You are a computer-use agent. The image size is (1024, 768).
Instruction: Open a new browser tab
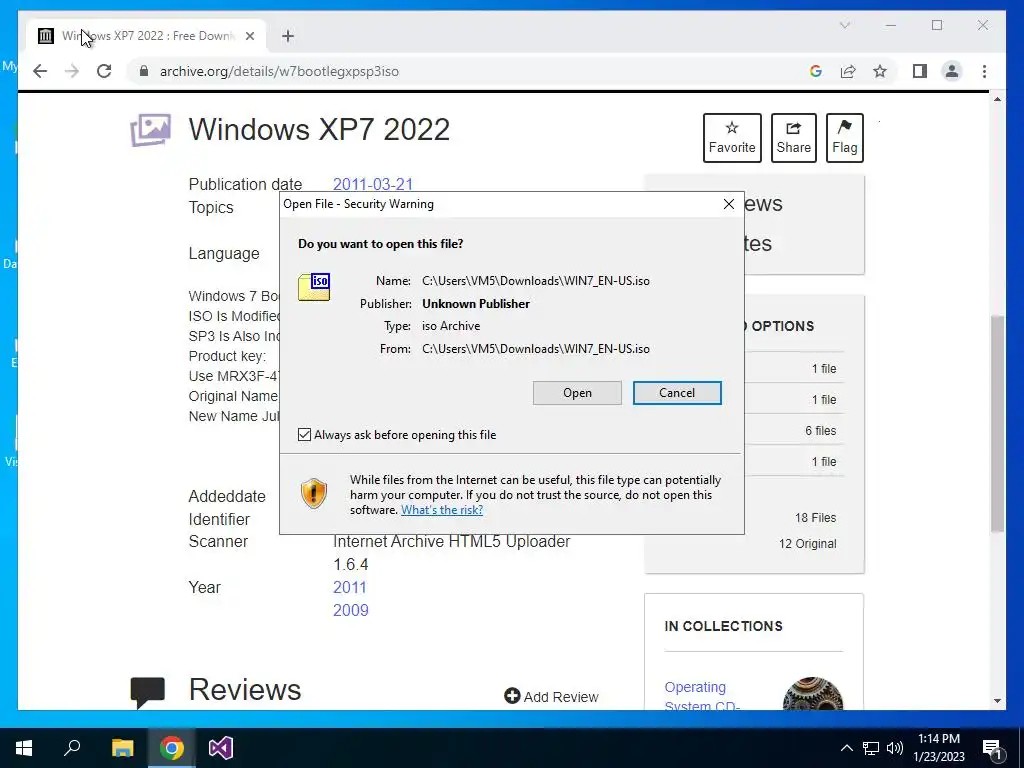point(288,36)
